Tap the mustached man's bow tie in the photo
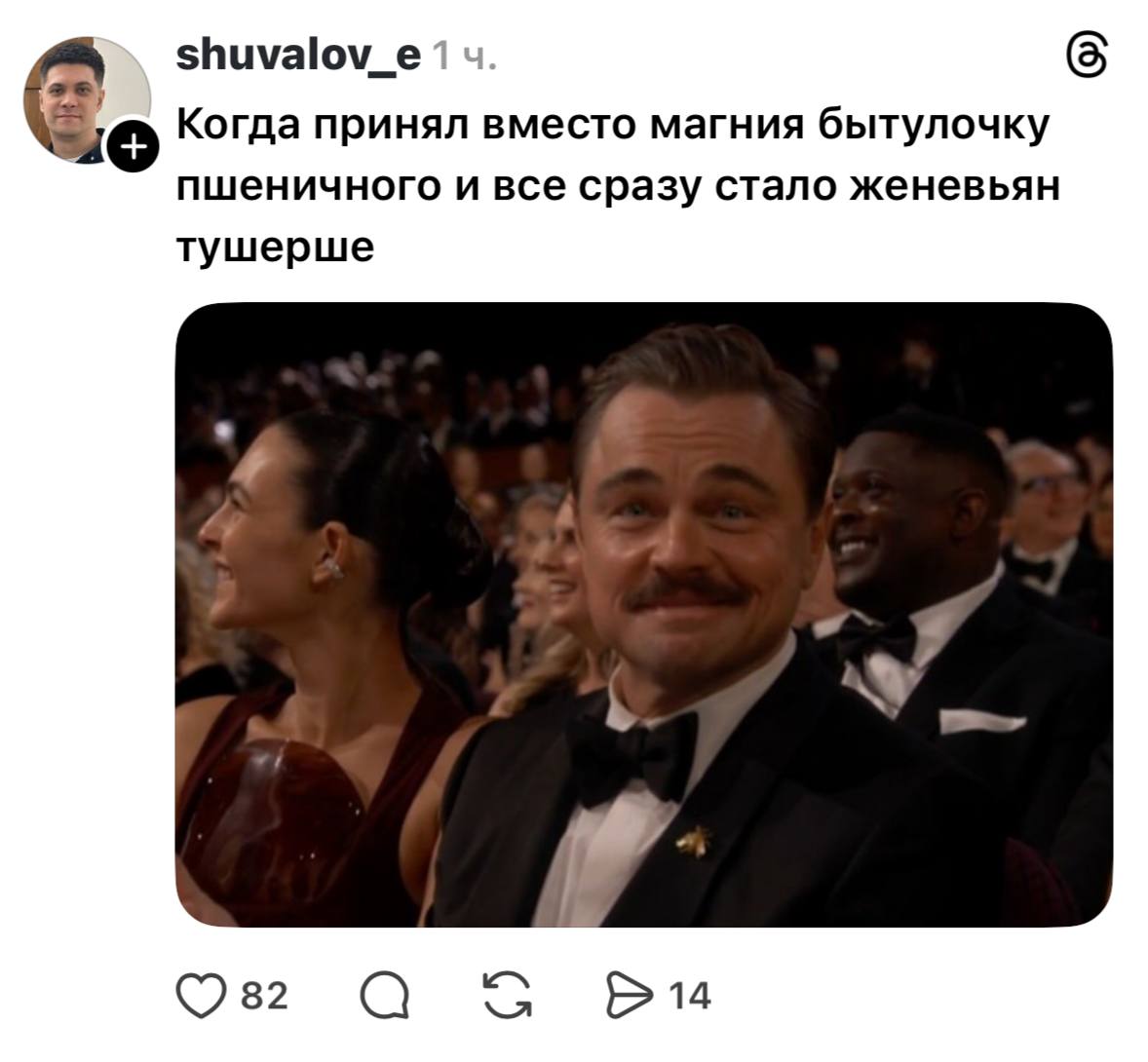1148x1062 pixels. (x=631, y=758)
